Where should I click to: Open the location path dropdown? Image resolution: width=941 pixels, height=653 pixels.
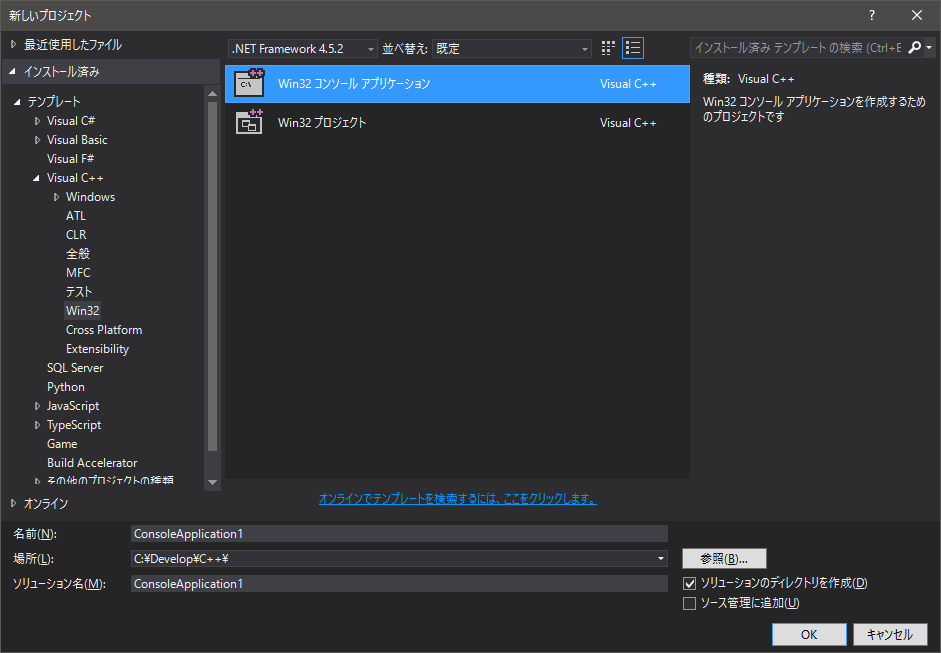(661, 559)
